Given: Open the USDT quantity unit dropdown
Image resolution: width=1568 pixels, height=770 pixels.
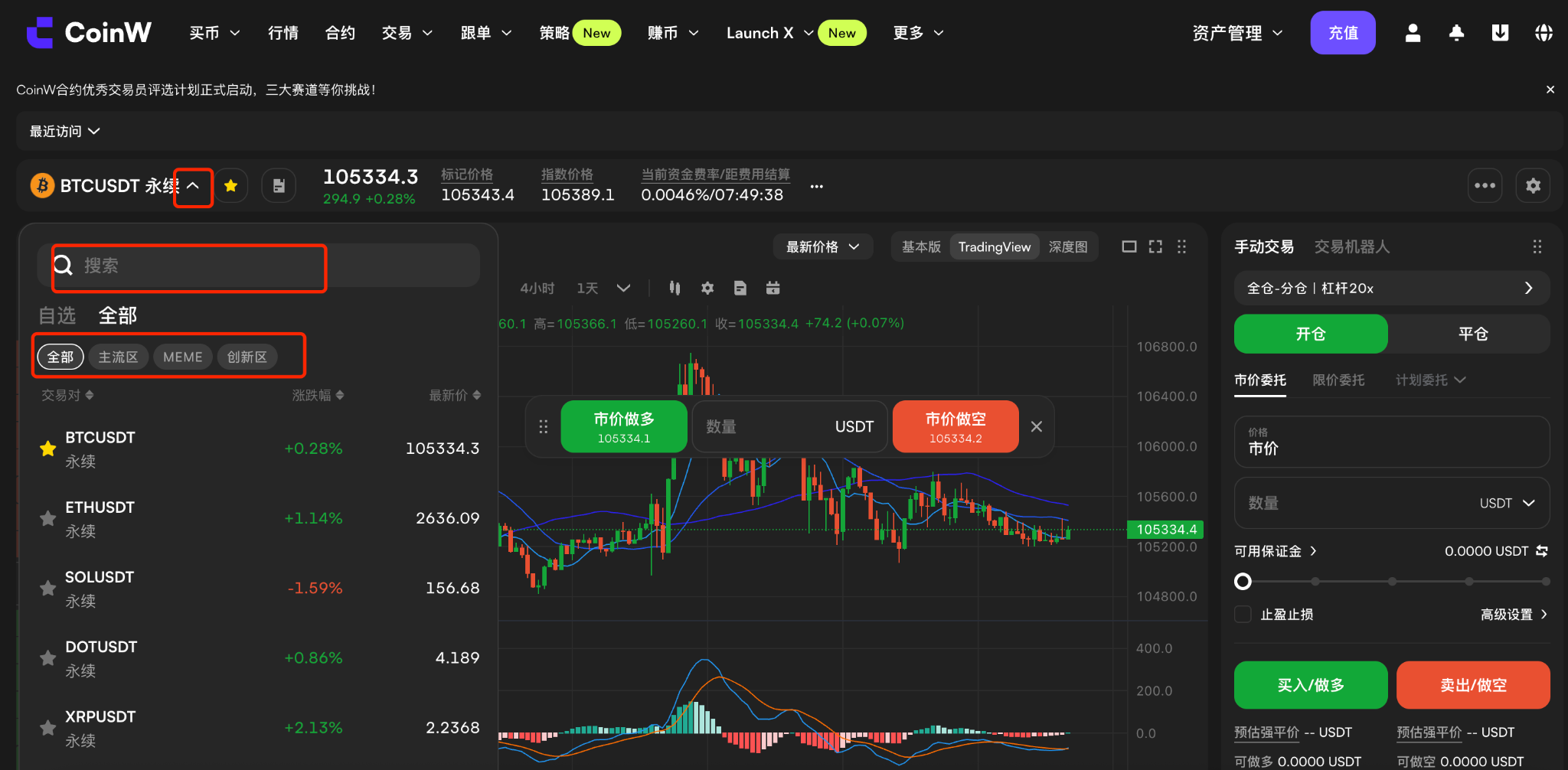Looking at the screenshot, I should pos(1508,503).
